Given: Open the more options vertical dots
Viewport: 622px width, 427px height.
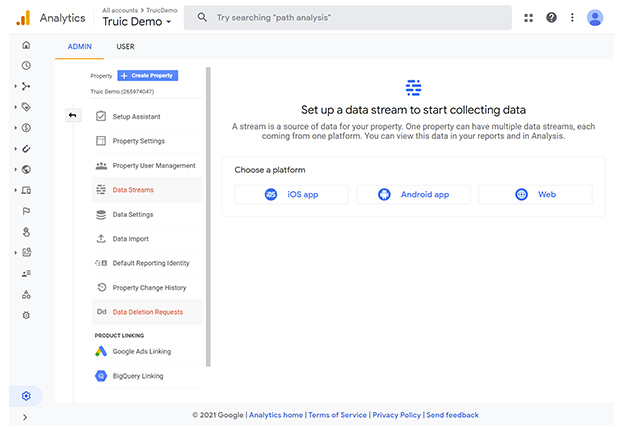Looking at the screenshot, I should pos(572,17).
